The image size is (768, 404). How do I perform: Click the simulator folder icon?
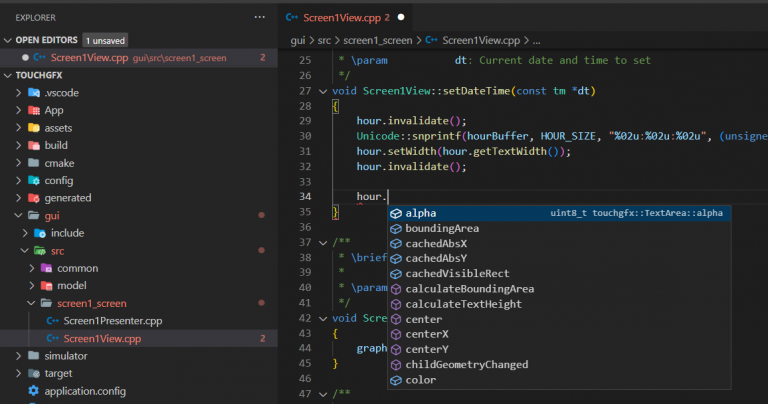(33, 355)
